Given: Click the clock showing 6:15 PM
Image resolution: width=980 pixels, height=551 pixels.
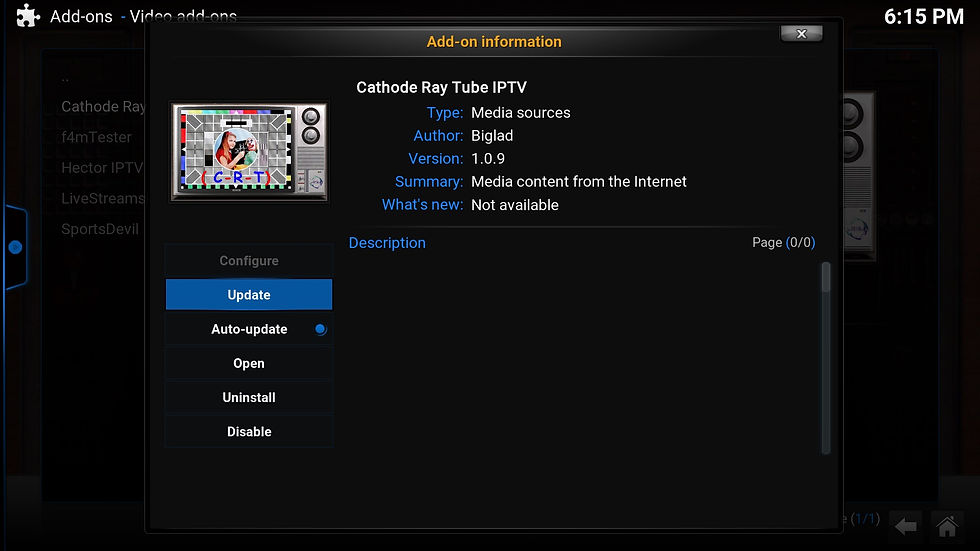Looking at the screenshot, I should tap(924, 17).
